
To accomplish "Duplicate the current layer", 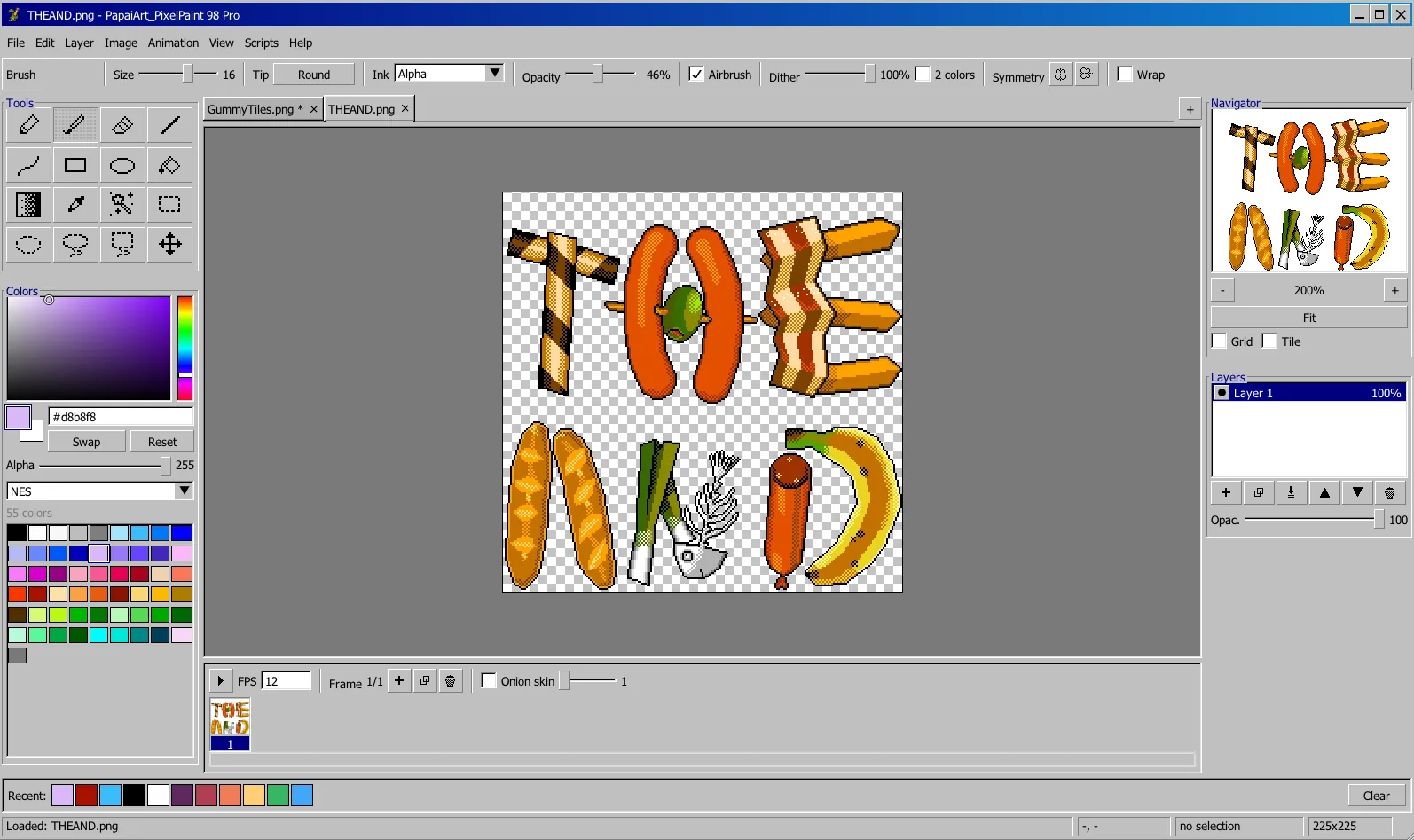I will pyautogui.click(x=1259, y=492).
